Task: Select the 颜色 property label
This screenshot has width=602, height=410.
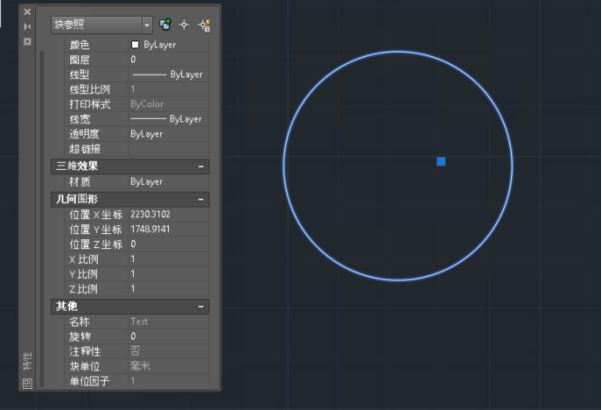Action: [x=79, y=45]
